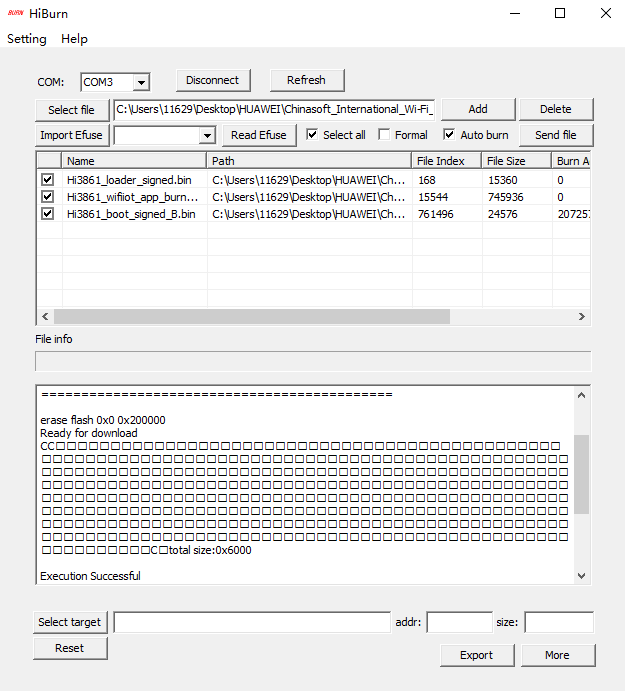Expand the COM port dropdown
The height and width of the screenshot is (691, 625).
141,82
